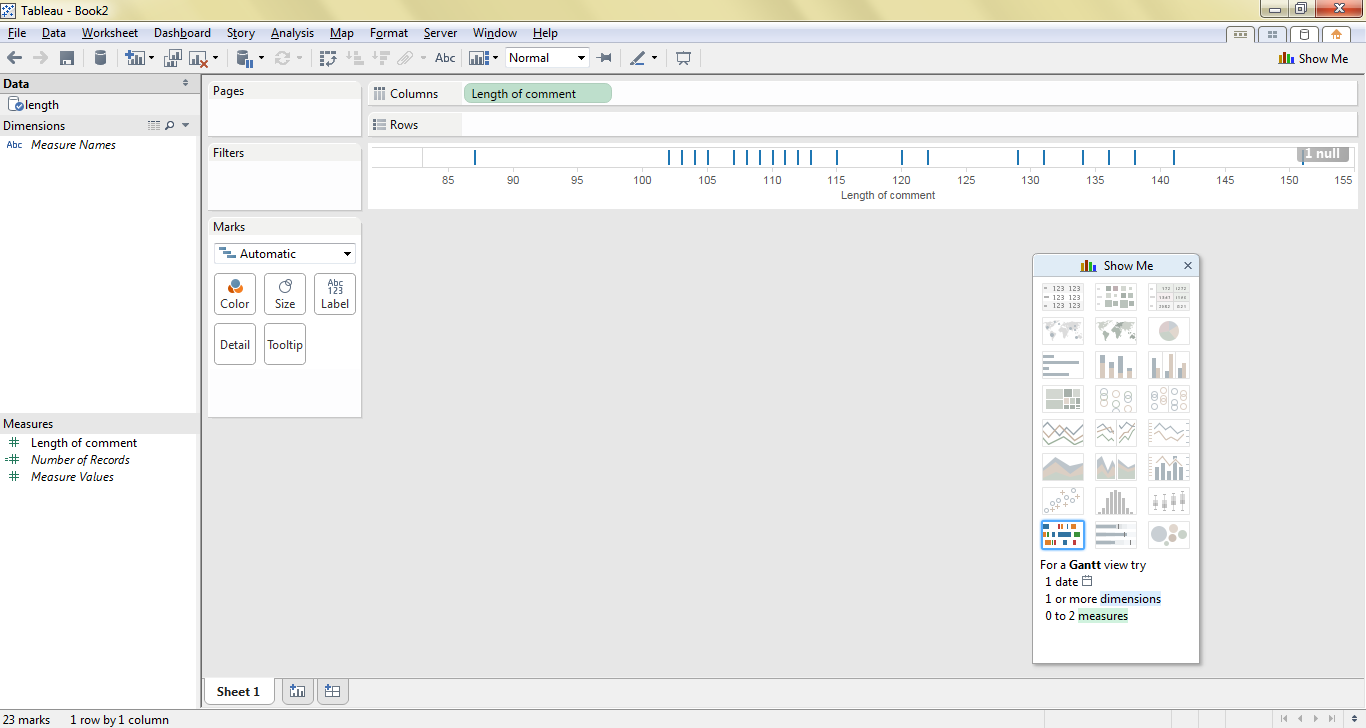
Task: Open the Server menu
Action: point(440,33)
